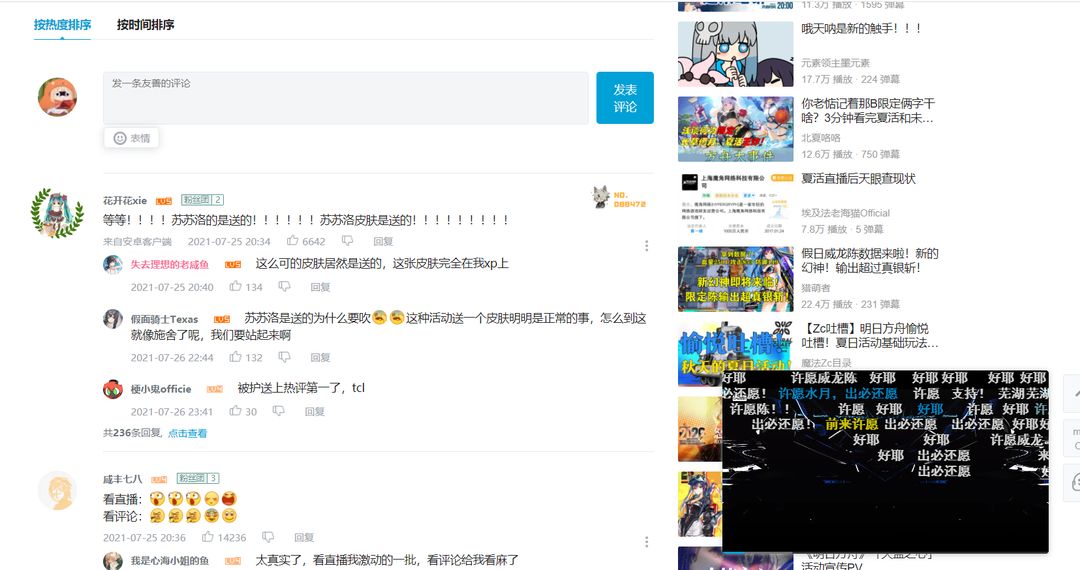Open video title 【Zc吐槽】明日方舟愉悦吐槽
This screenshot has width=1080, height=570.
pos(871,335)
